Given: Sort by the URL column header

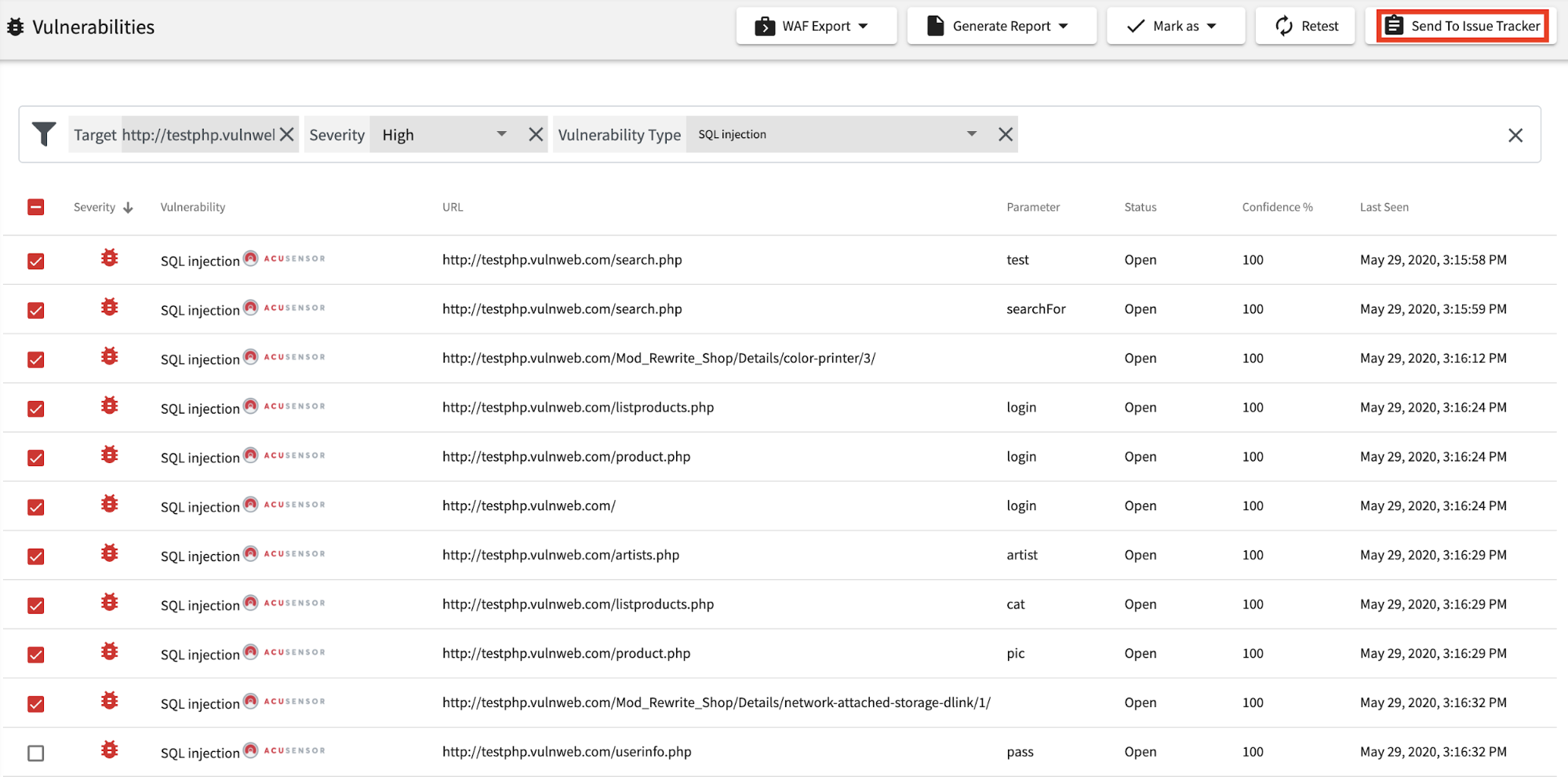Looking at the screenshot, I should [x=453, y=207].
